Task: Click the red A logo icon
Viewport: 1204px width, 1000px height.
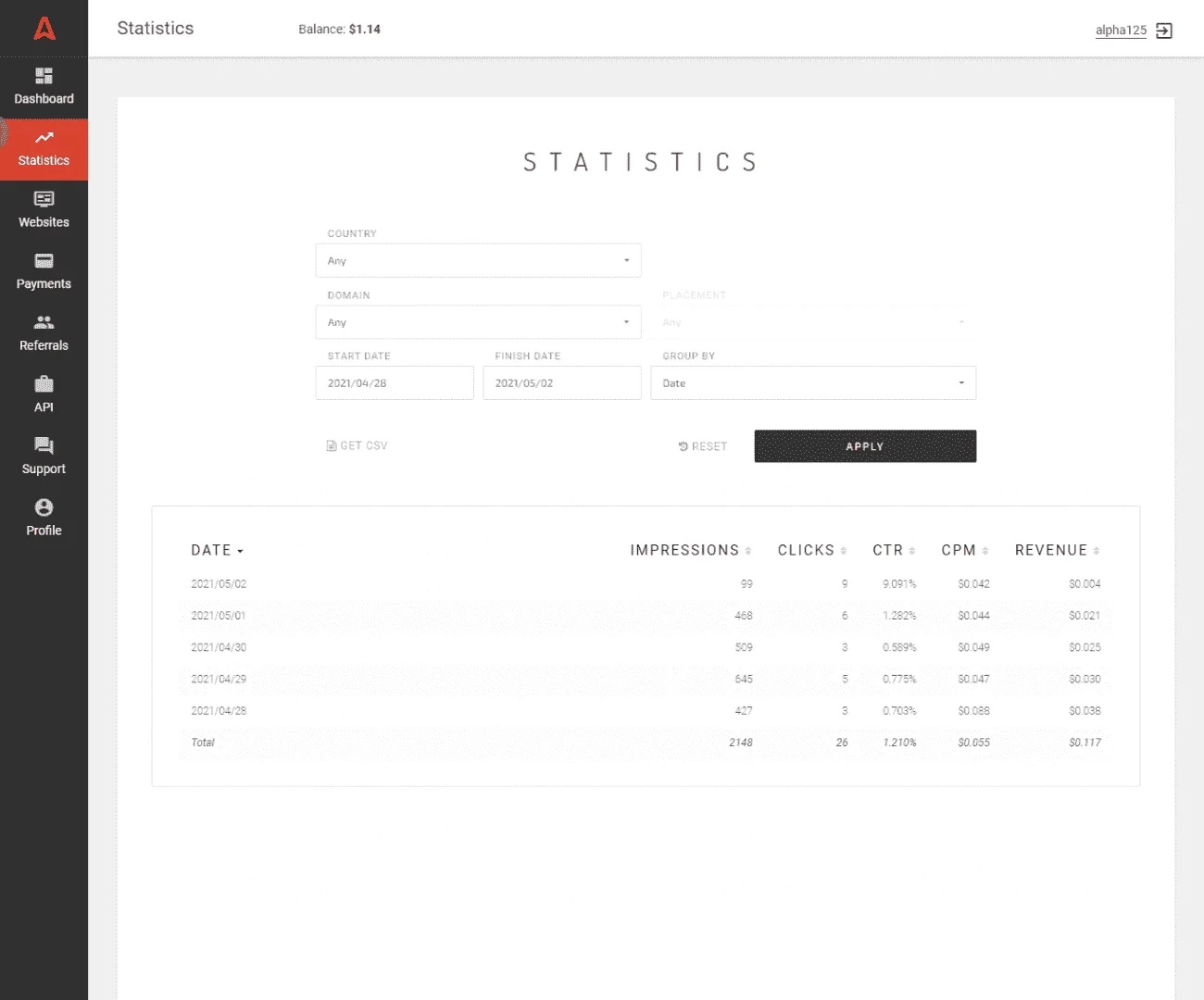Action: [44, 29]
